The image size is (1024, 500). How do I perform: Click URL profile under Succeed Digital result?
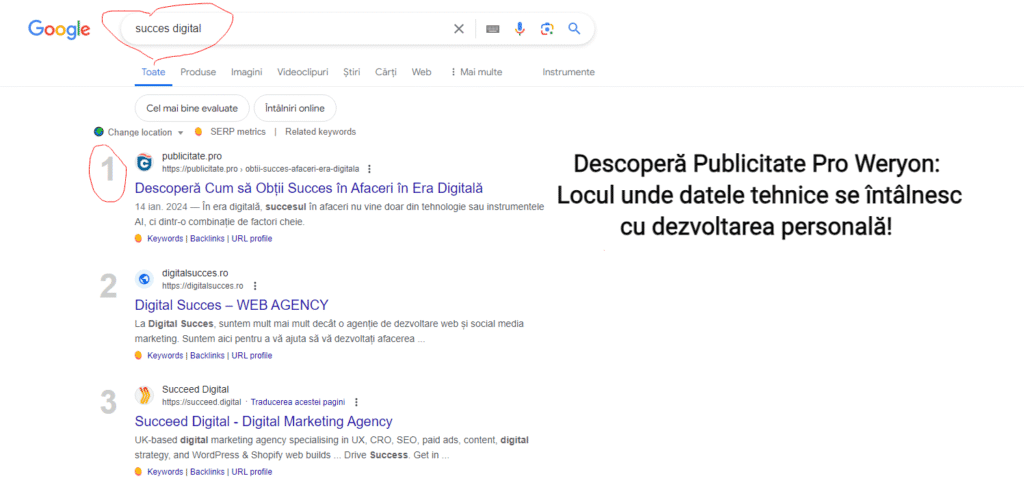click(251, 472)
